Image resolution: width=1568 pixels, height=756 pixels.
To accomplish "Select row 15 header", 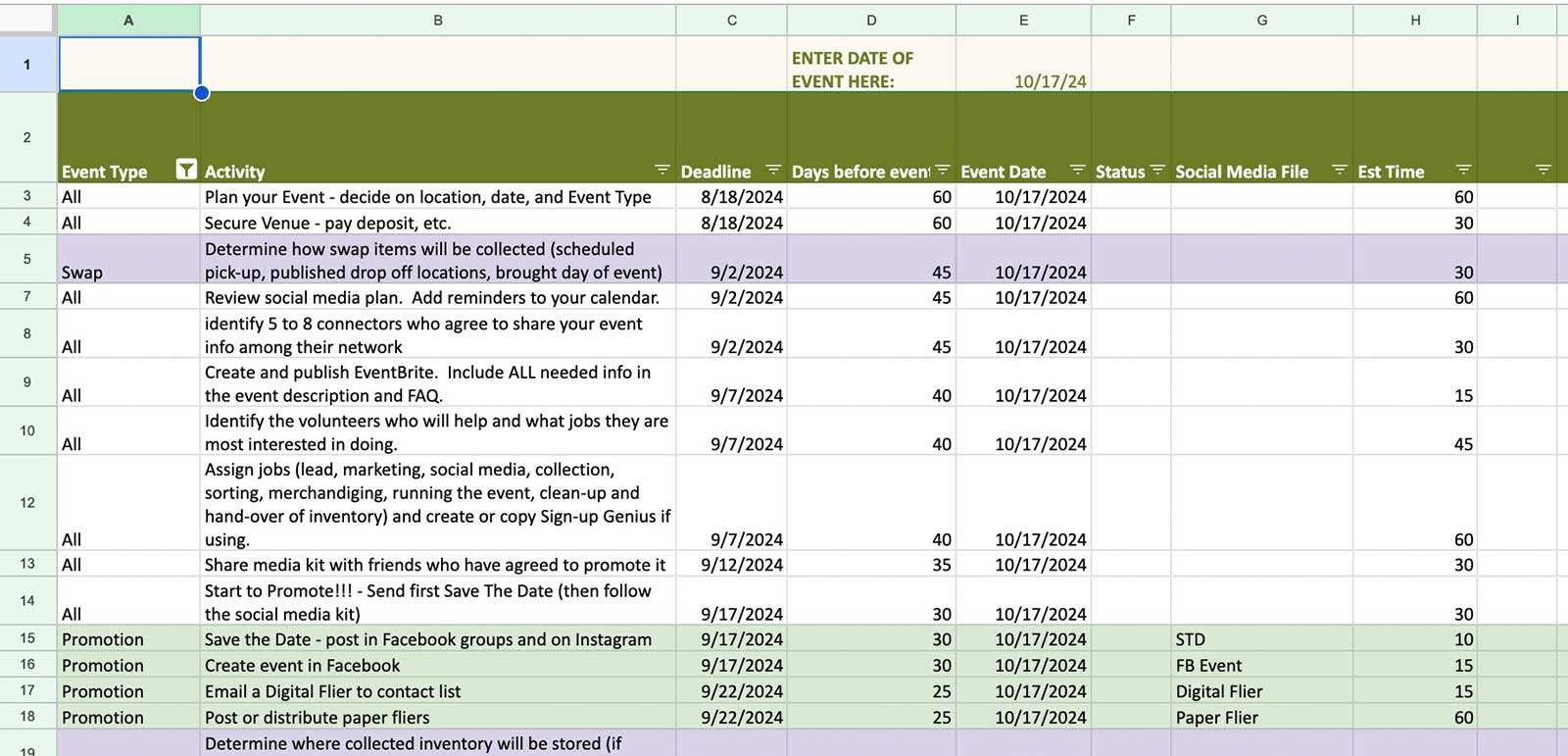I will (x=27, y=638).
